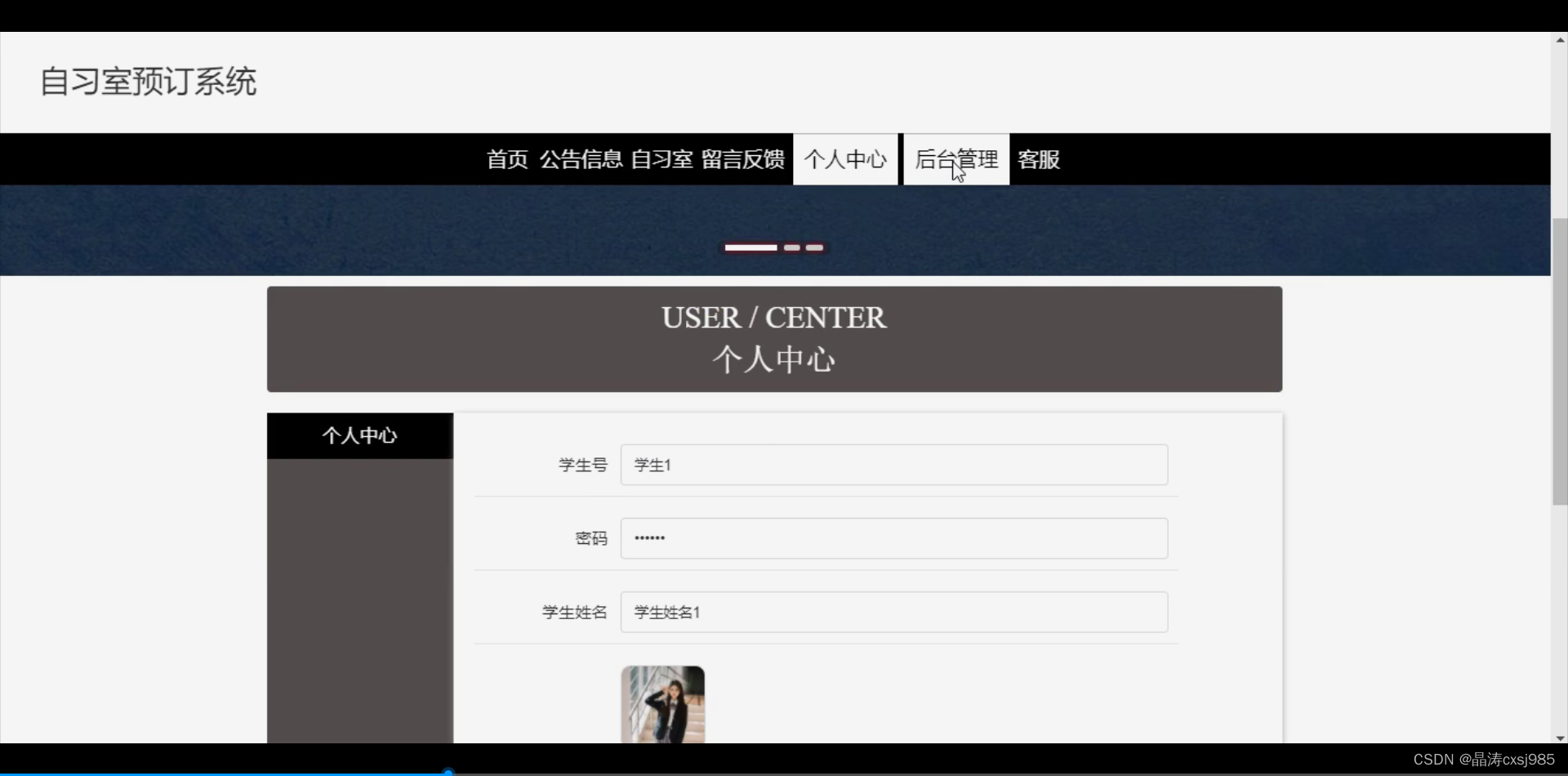Click the student profile photo

coord(662,704)
